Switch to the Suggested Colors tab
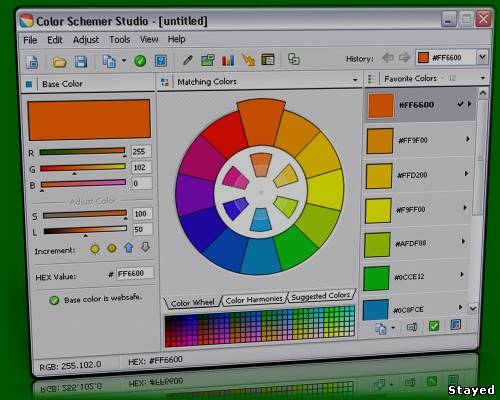500x400 pixels. tap(321, 296)
